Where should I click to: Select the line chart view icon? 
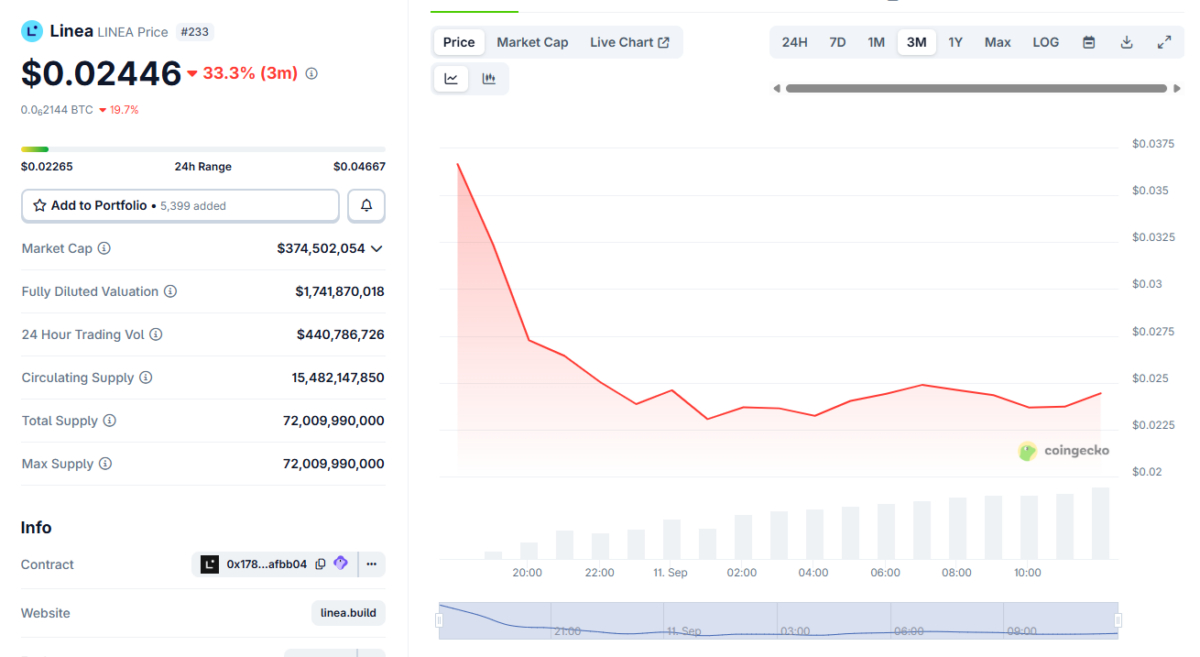451,79
